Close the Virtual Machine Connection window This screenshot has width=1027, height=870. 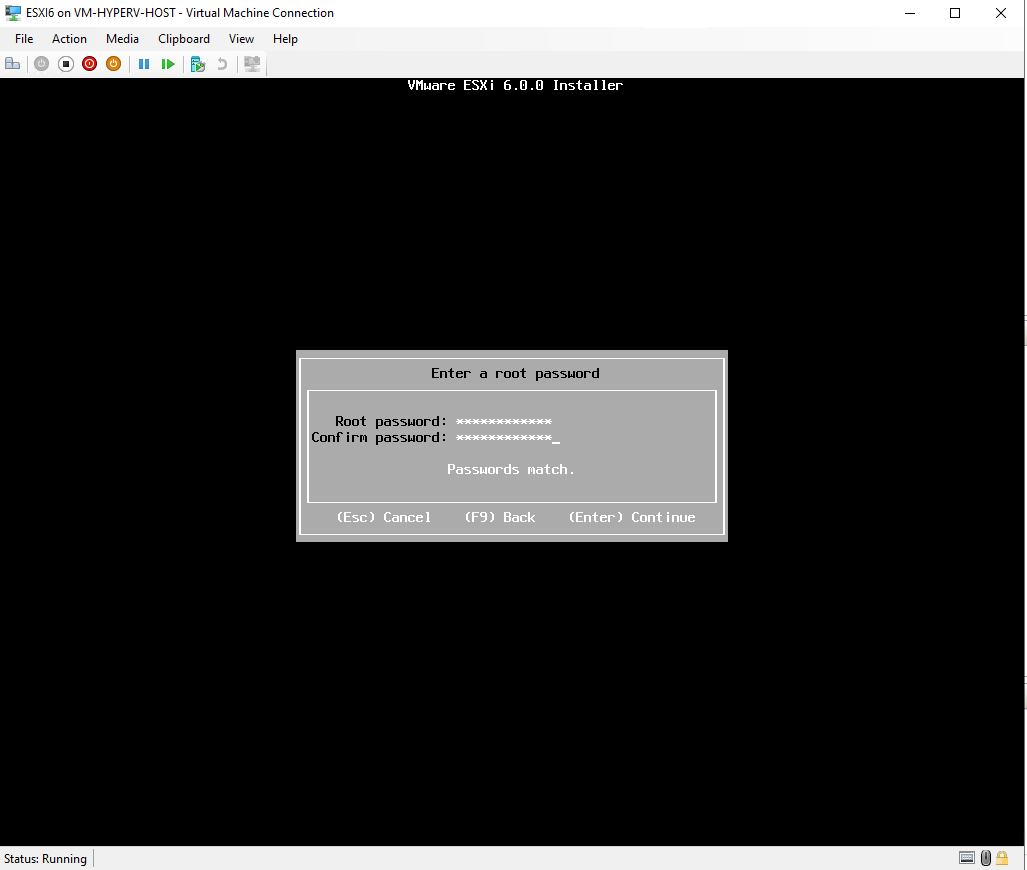[1001, 13]
